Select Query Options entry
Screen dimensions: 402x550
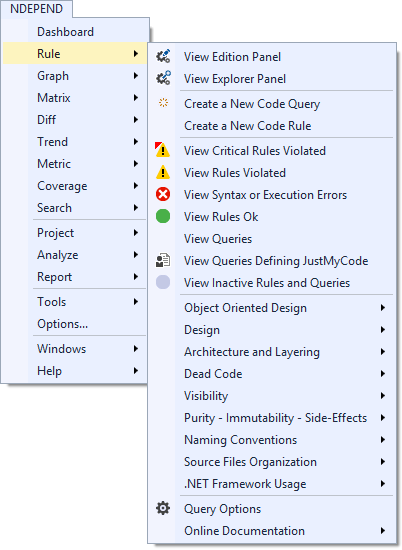(222, 509)
